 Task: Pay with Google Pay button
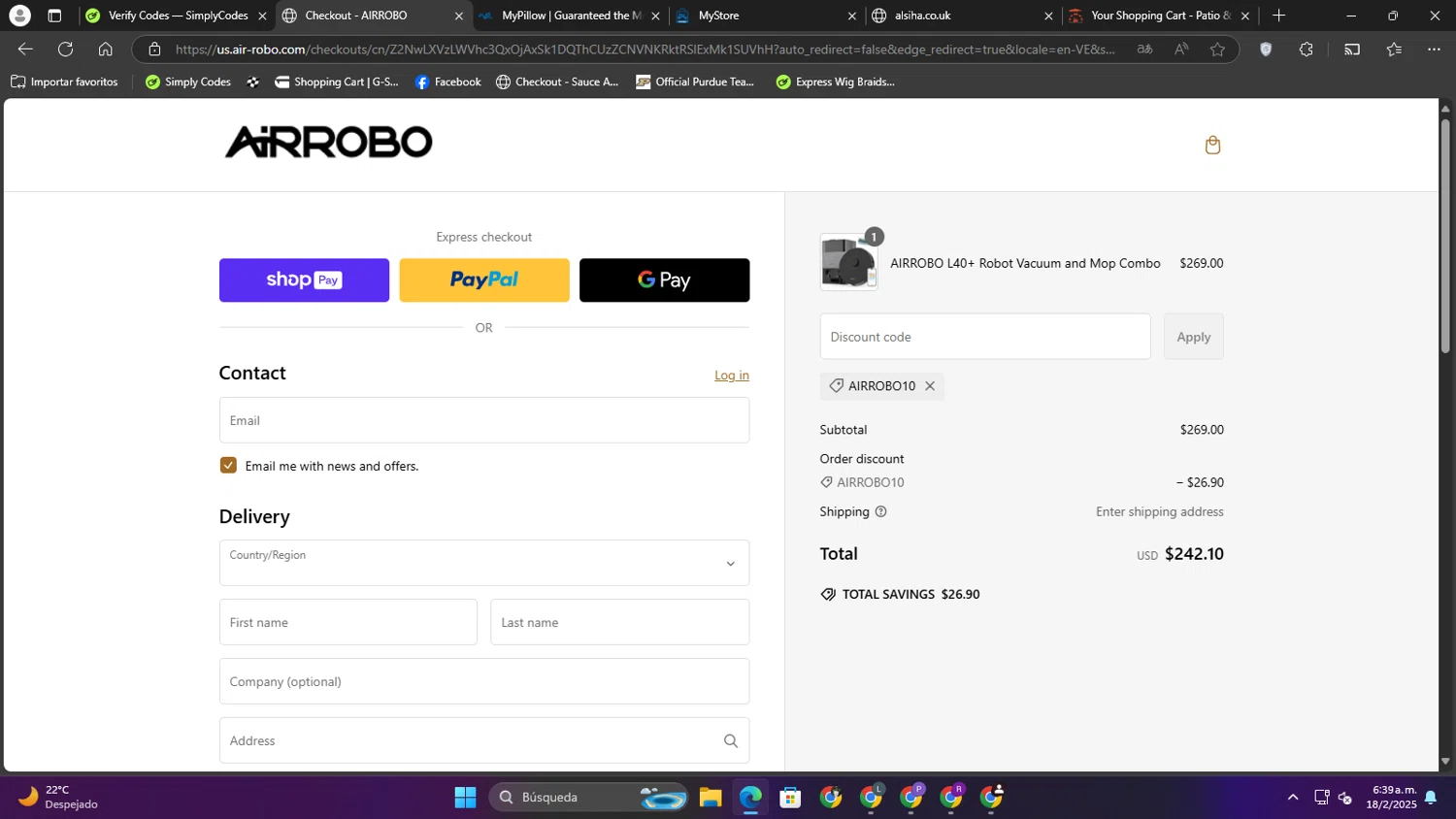pyautogui.click(x=664, y=280)
